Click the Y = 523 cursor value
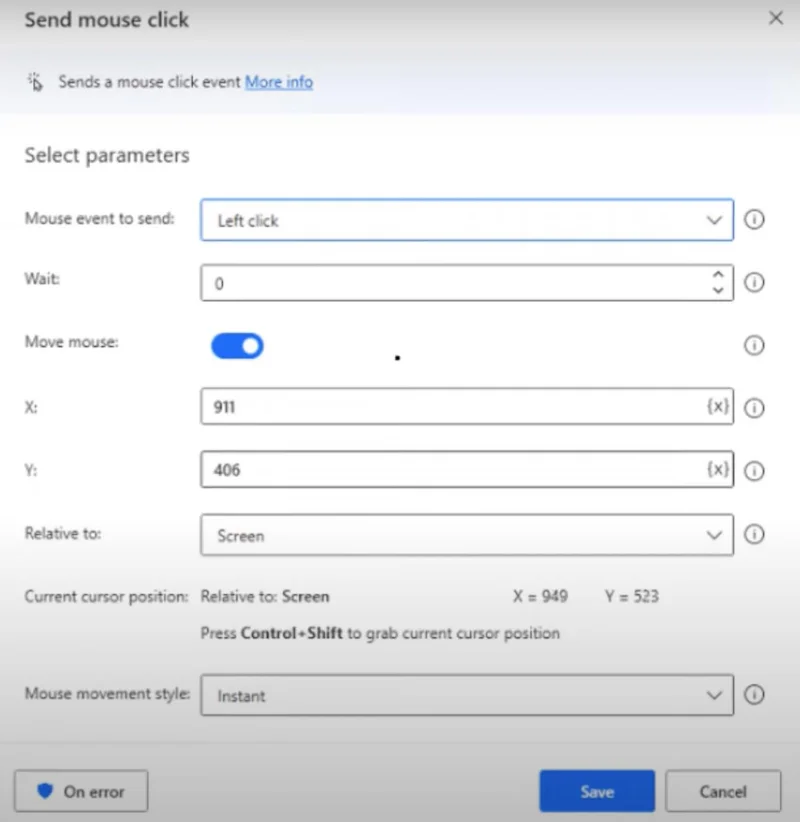Viewport: 800px width, 822px height. (632, 597)
